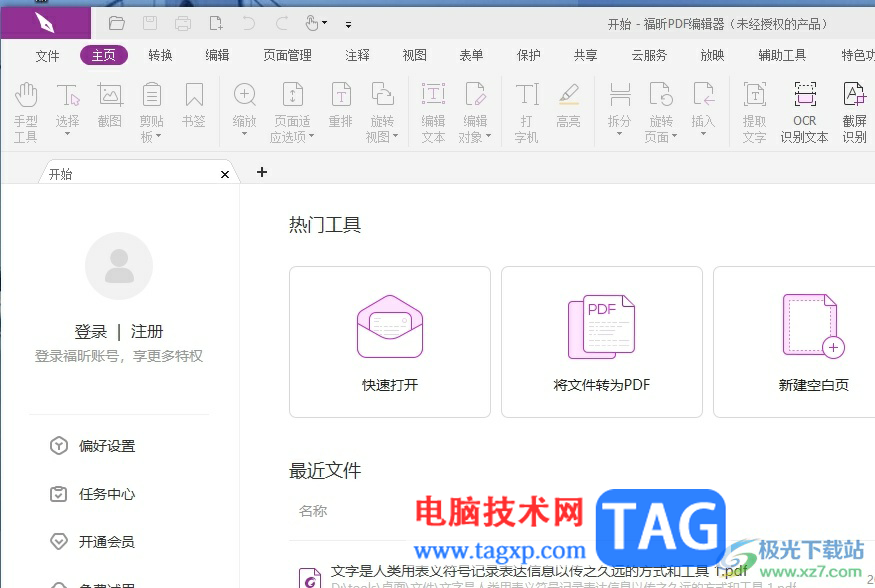Click Become a Member (开通会员)
Viewport: 875px width, 588px height.
tap(93, 542)
